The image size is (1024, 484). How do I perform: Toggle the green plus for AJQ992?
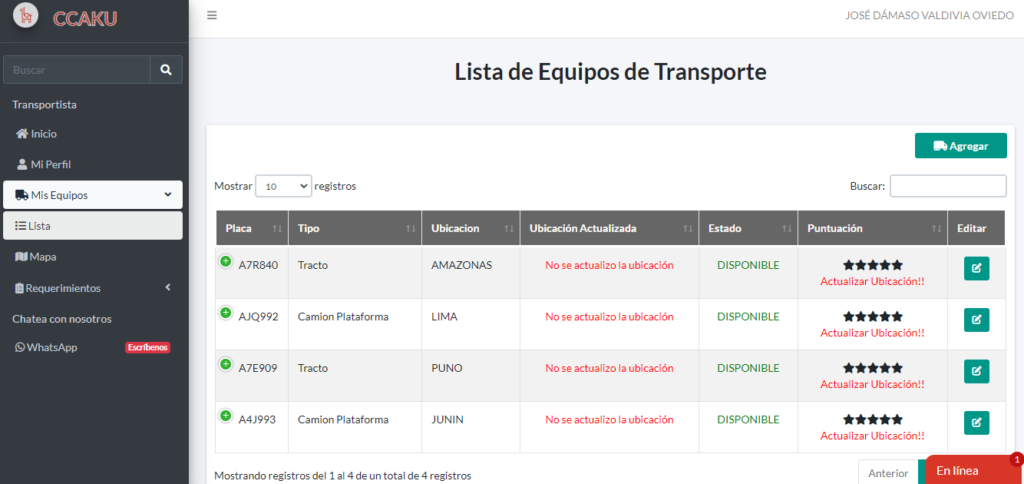tap(225, 313)
